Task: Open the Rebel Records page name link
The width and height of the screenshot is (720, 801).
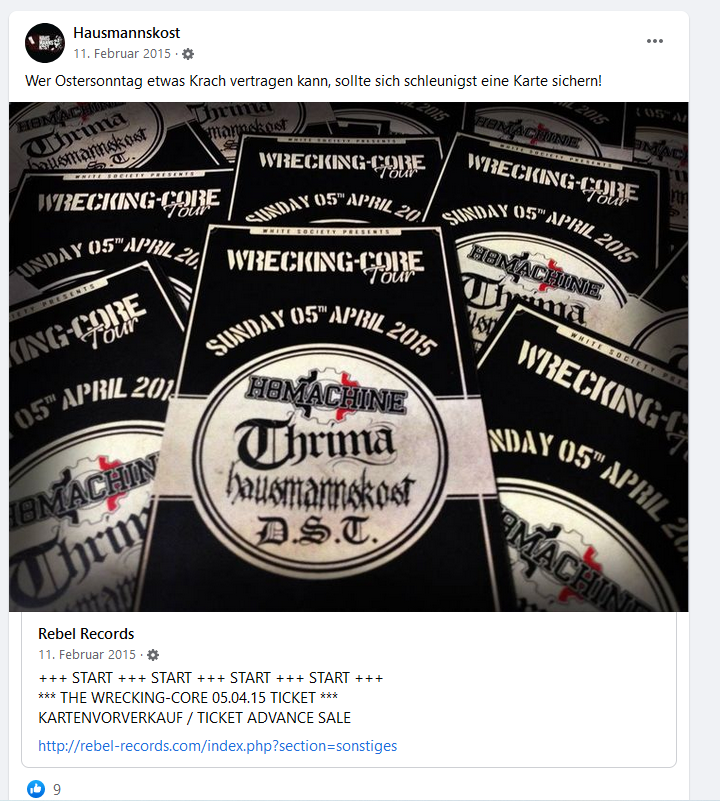Action: (x=86, y=634)
